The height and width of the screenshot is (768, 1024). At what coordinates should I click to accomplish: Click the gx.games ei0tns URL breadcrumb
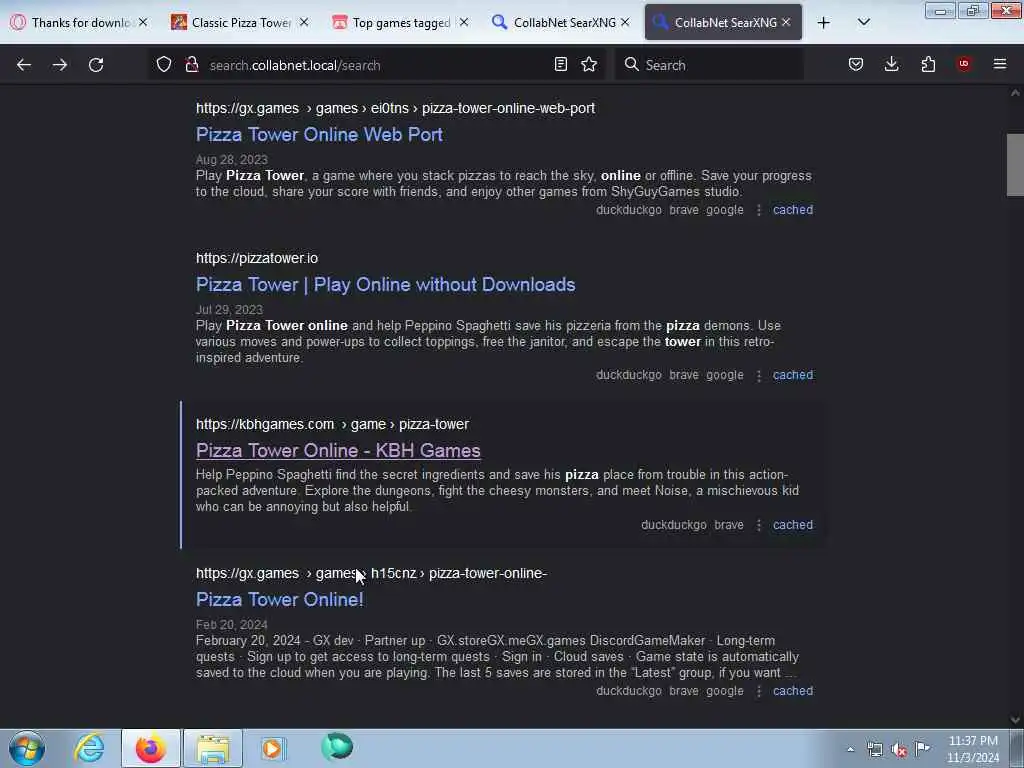395,108
